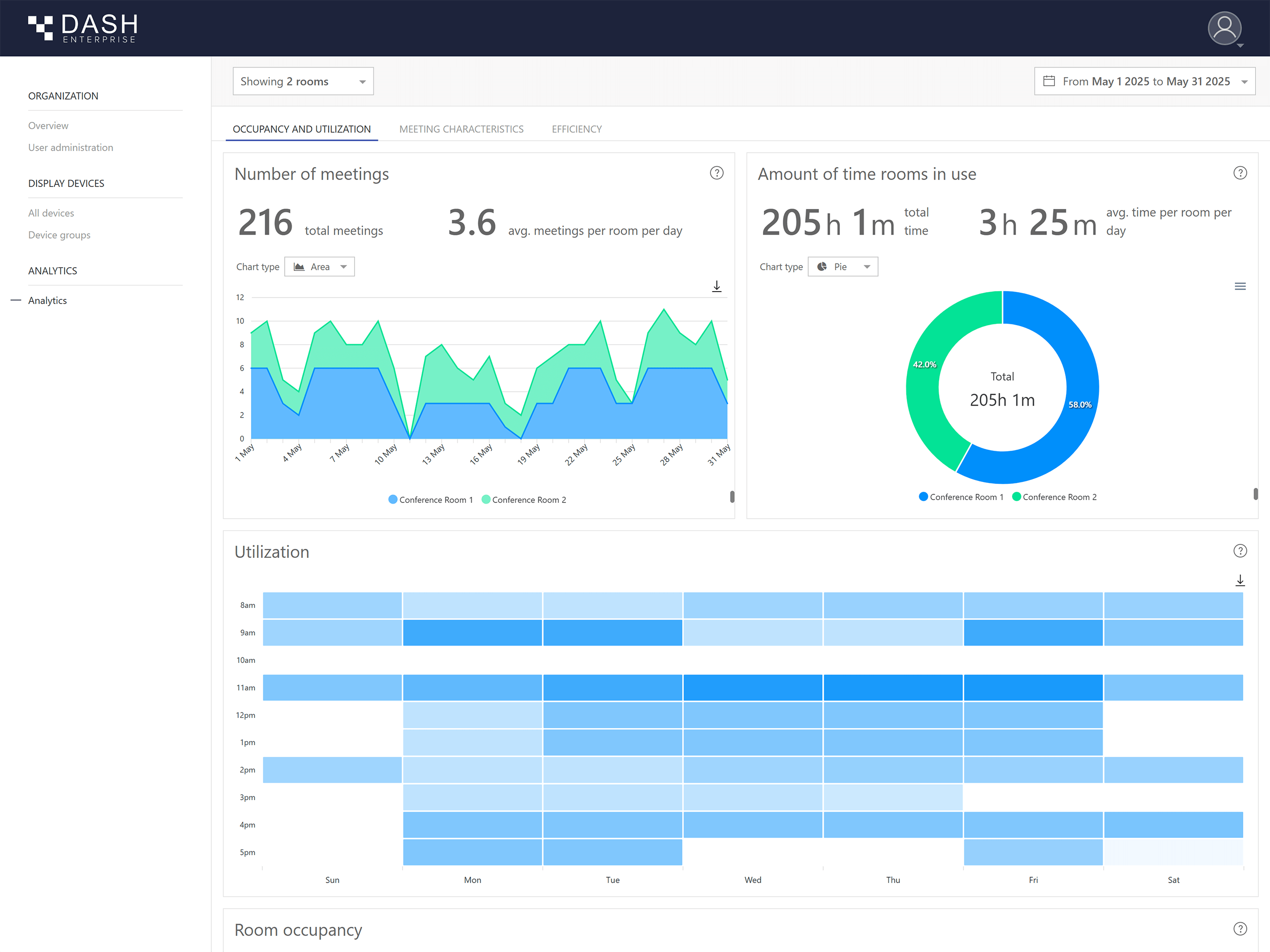This screenshot has height=952, width=1270.
Task: Open the Area chart type dropdown
Action: coord(320,267)
